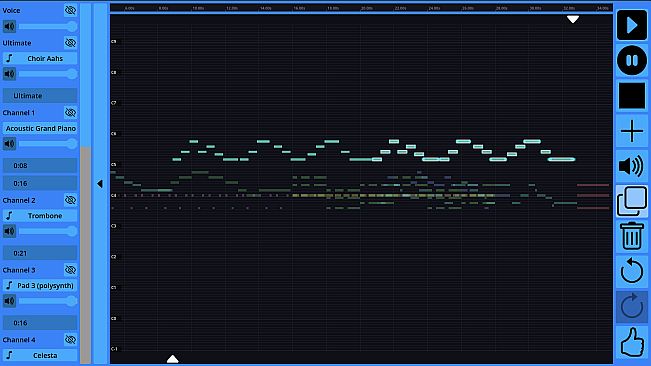
Task: Redo the last undone action
Action: point(631,306)
